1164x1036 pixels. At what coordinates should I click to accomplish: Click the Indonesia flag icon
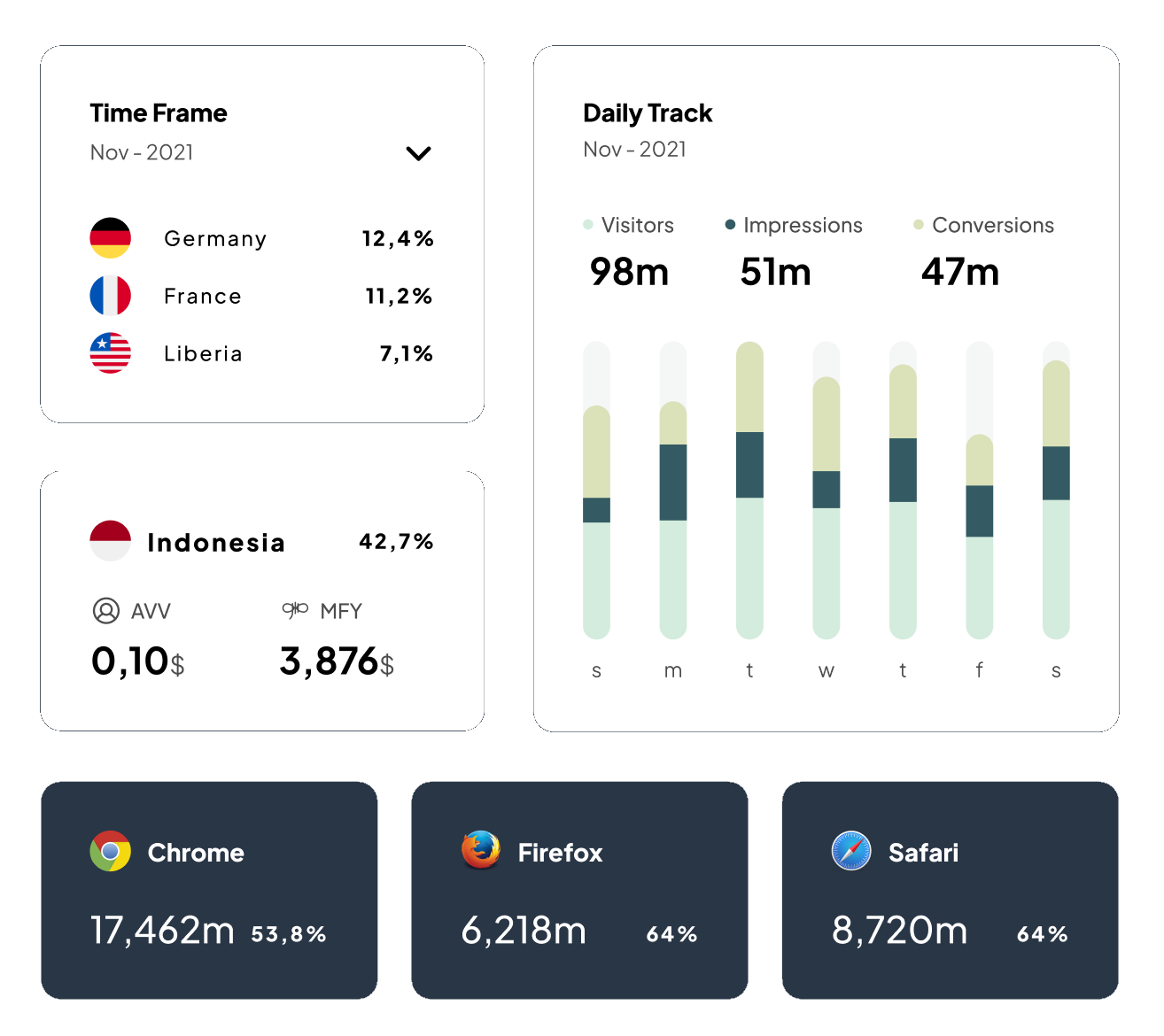(x=111, y=541)
